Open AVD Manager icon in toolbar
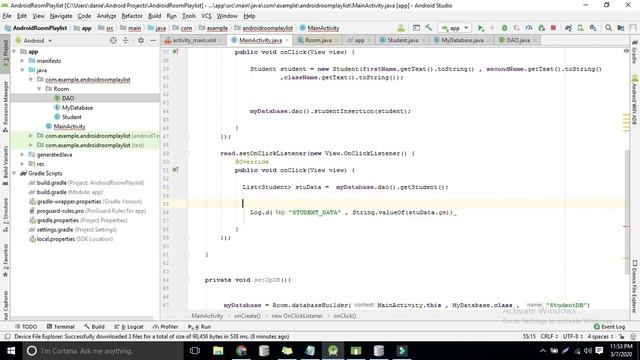Screen dimensions: 640x360 point(580,28)
